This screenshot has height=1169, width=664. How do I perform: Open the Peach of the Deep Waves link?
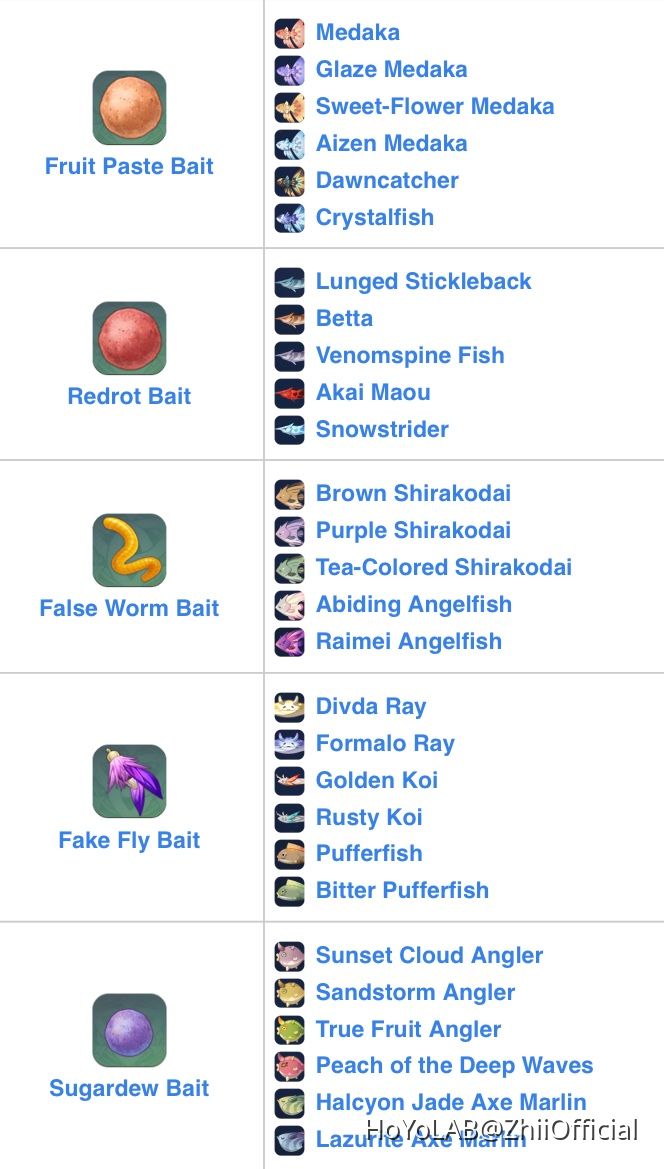click(x=454, y=1066)
